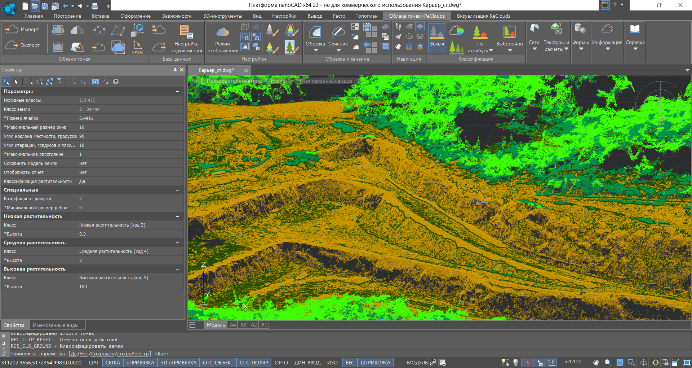Go to the 3D-инструменты ribbon tab

pos(222,16)
